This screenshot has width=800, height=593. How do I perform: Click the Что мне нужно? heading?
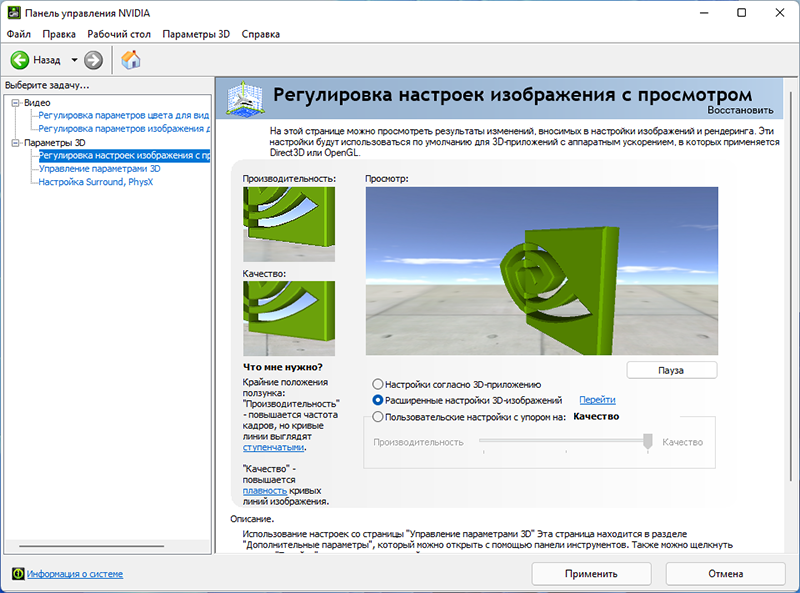pos(283,367)
